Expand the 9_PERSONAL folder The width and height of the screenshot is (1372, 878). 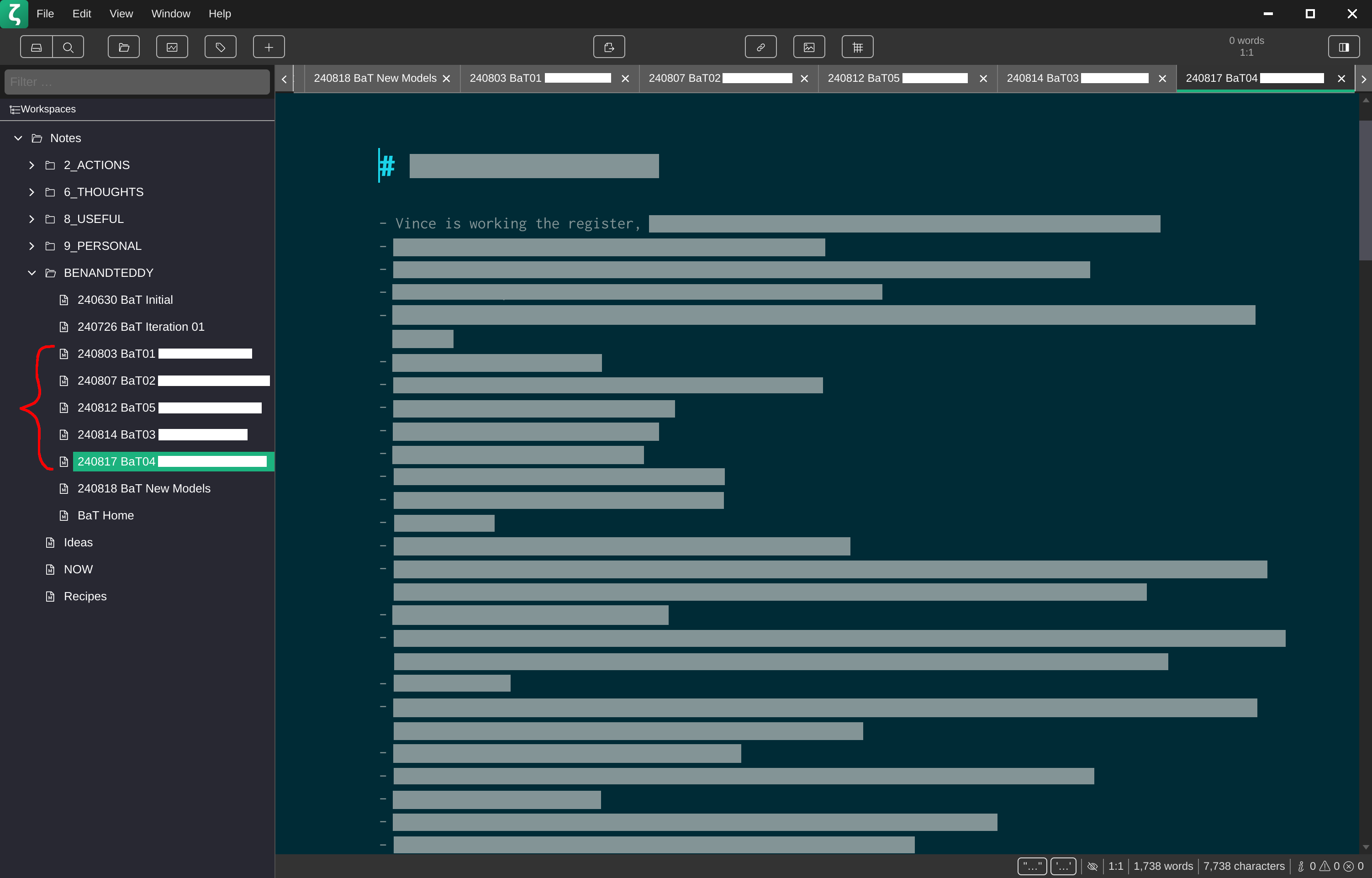pos(32,246)
